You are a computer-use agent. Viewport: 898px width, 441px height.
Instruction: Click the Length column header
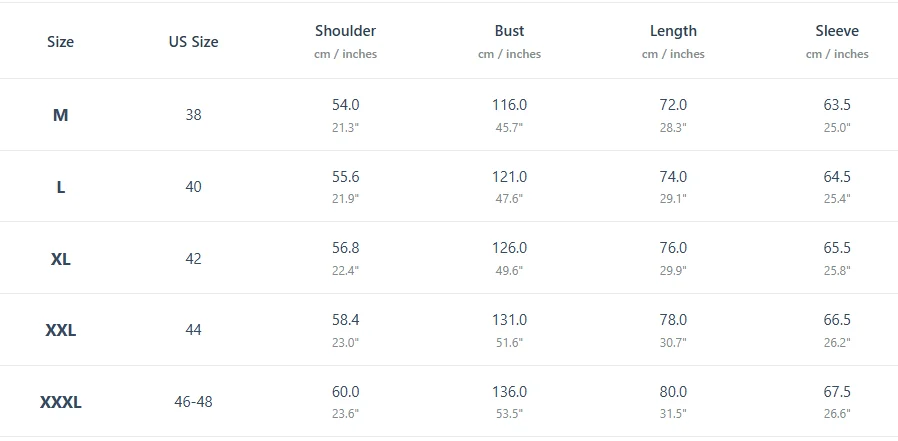(x=673, y=31)
